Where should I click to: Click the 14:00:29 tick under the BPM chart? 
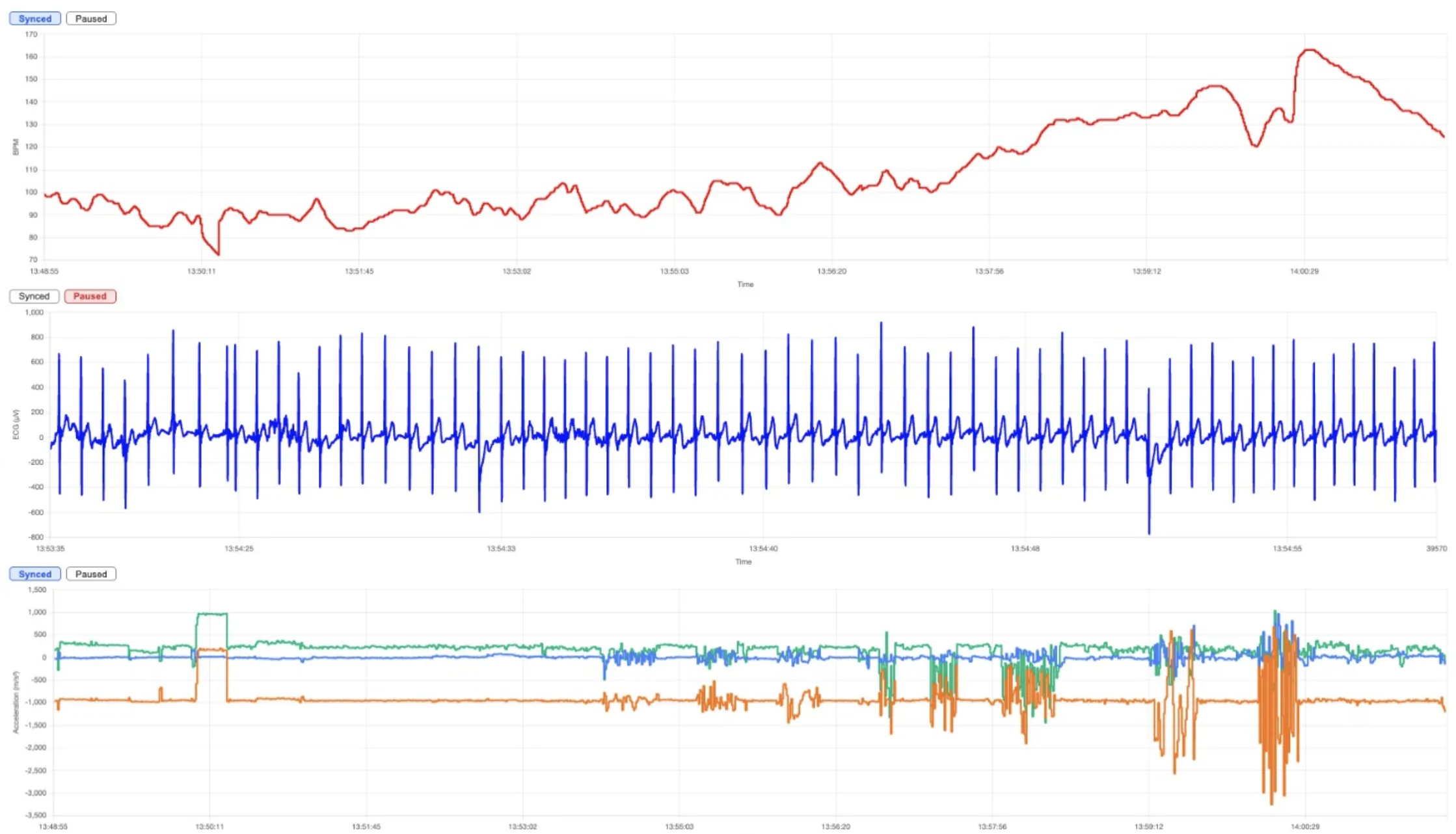(x=1304, y=271)
